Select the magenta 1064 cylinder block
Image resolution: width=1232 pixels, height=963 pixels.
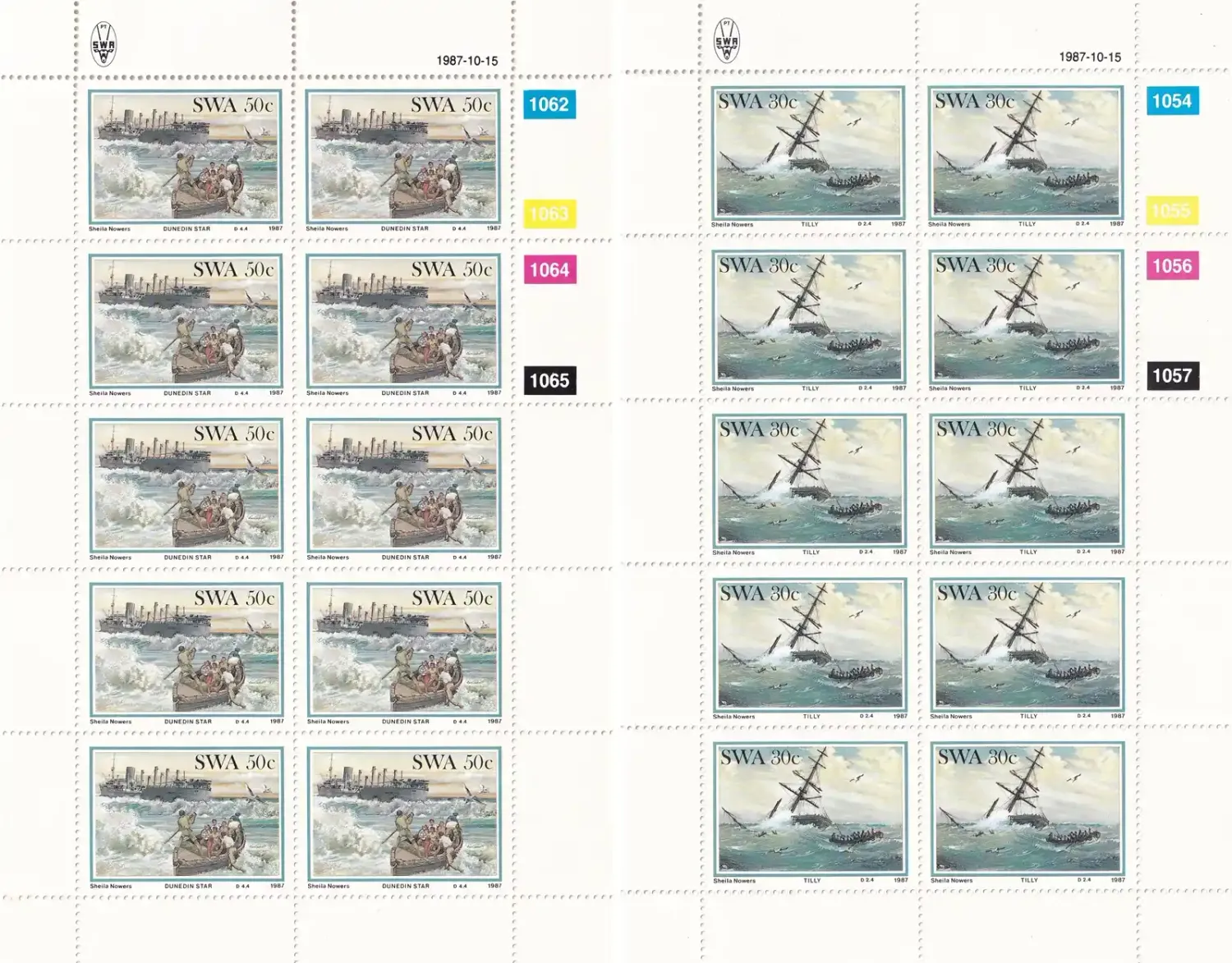[x=550, y=269]
